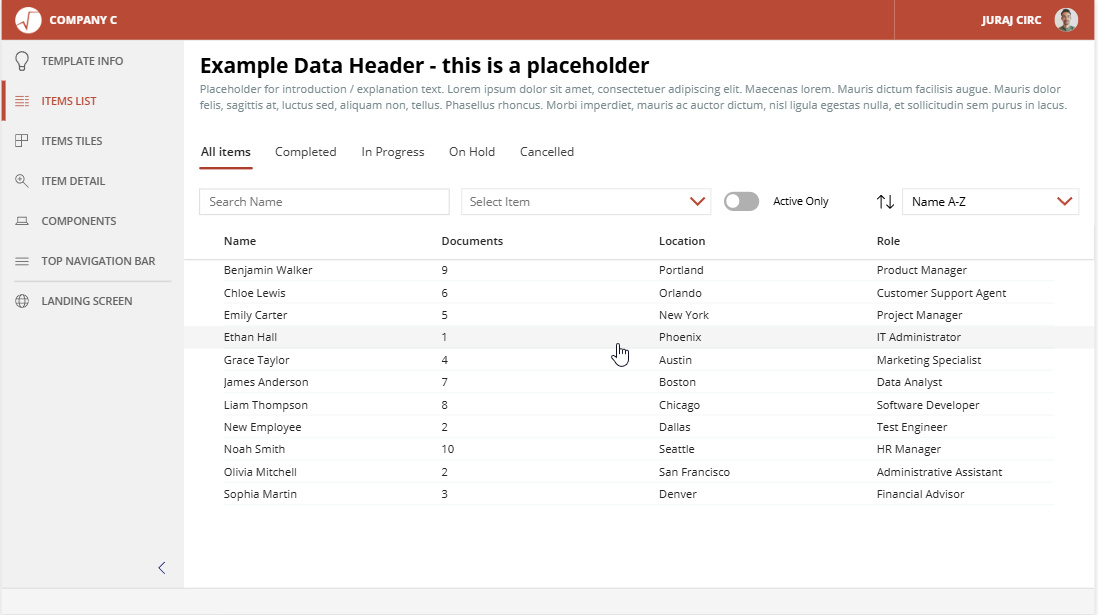The image size is (1098, 615).
Task: Open Template Info via lightbulb icon
Action: (x=22, y=61)
